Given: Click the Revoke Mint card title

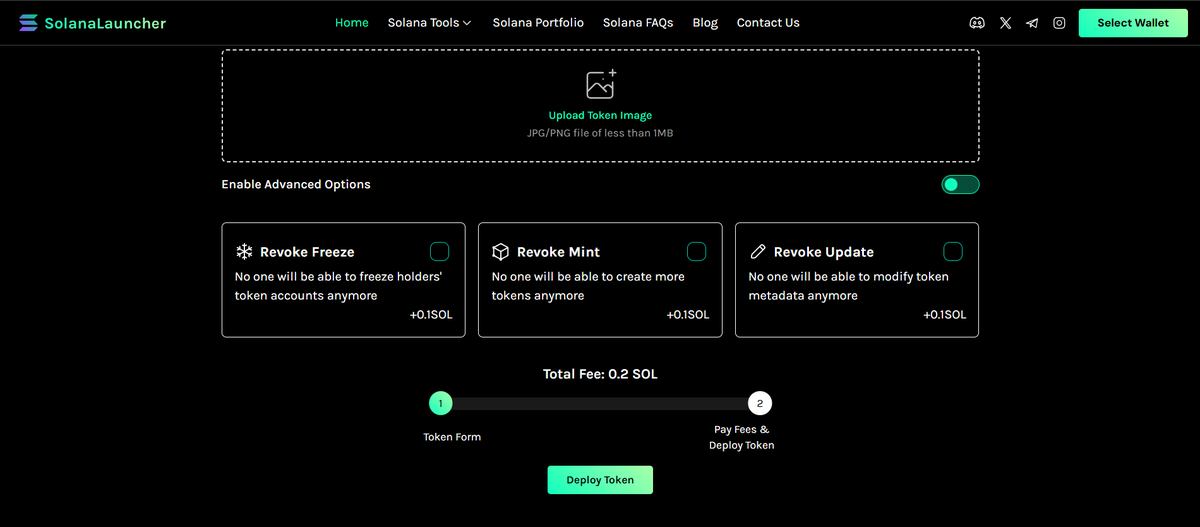Looking at the screenshot, I should 558,252.
